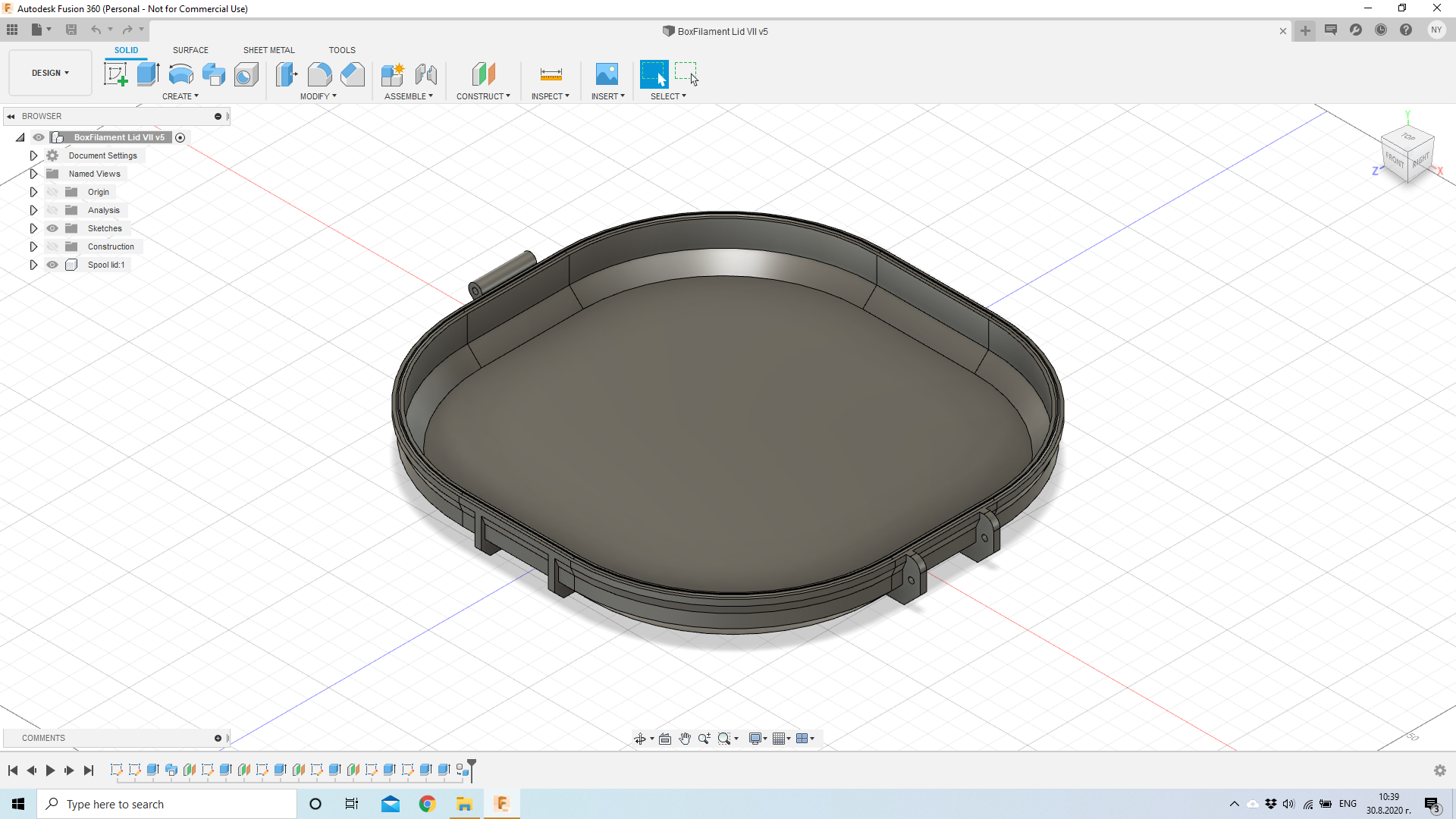The height and width of the screenshot is (819, 1456).
Task: Toggle visibility of Spool lid:1
Action: point(52,265)
